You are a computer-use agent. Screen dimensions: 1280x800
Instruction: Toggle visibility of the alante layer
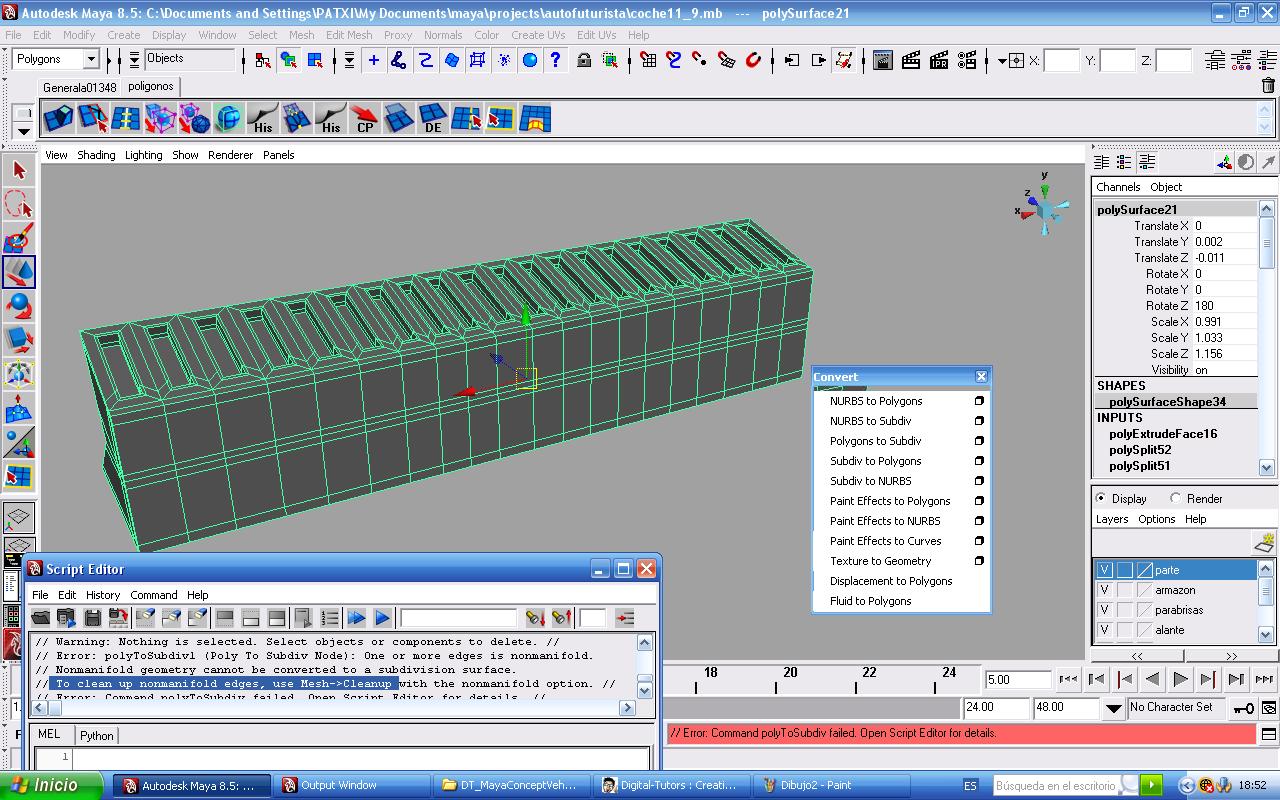point(1104,630)
